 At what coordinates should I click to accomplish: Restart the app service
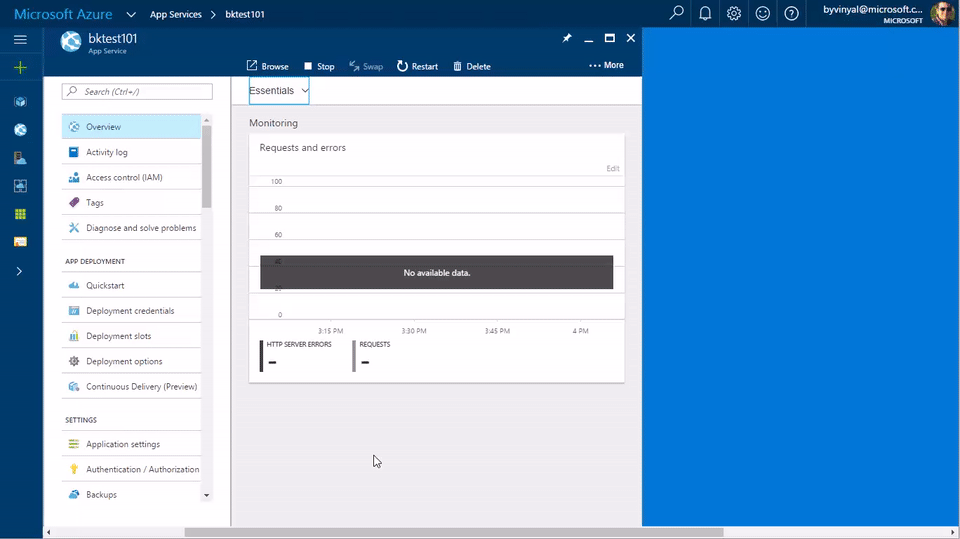pyautogui.click(x=417, y=66)
